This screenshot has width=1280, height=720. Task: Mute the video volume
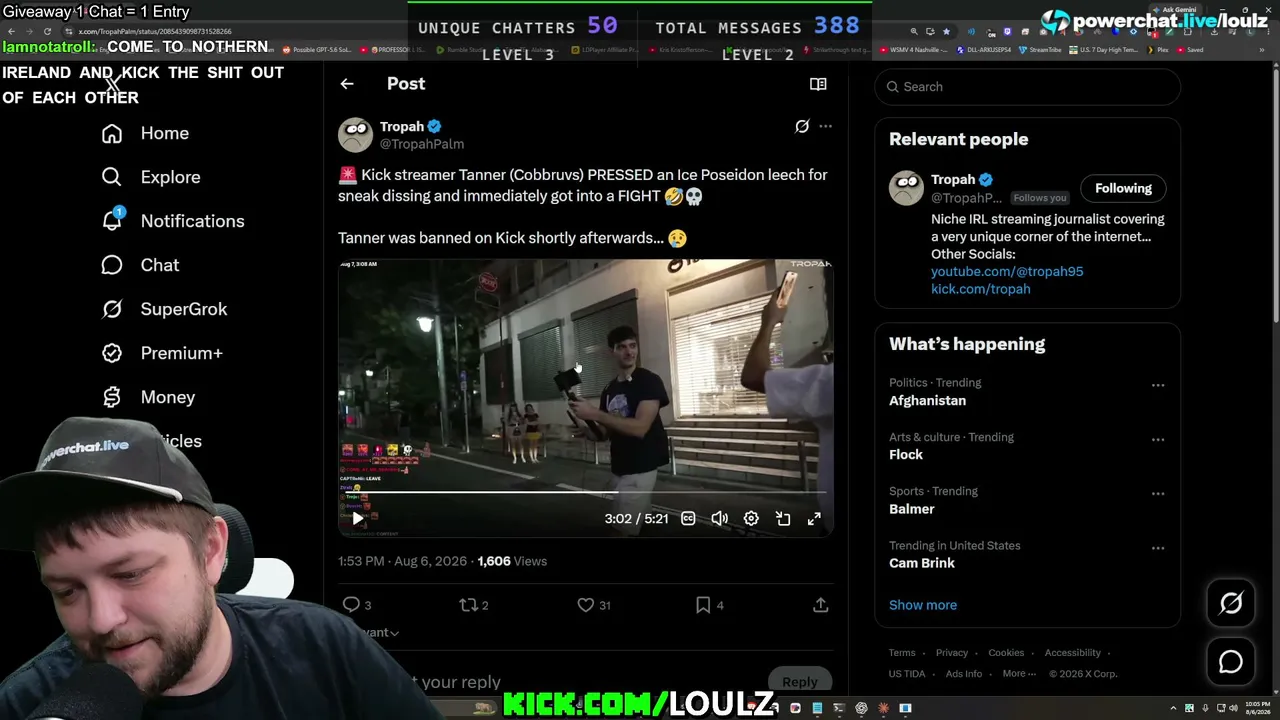click(x=720, y=518)
